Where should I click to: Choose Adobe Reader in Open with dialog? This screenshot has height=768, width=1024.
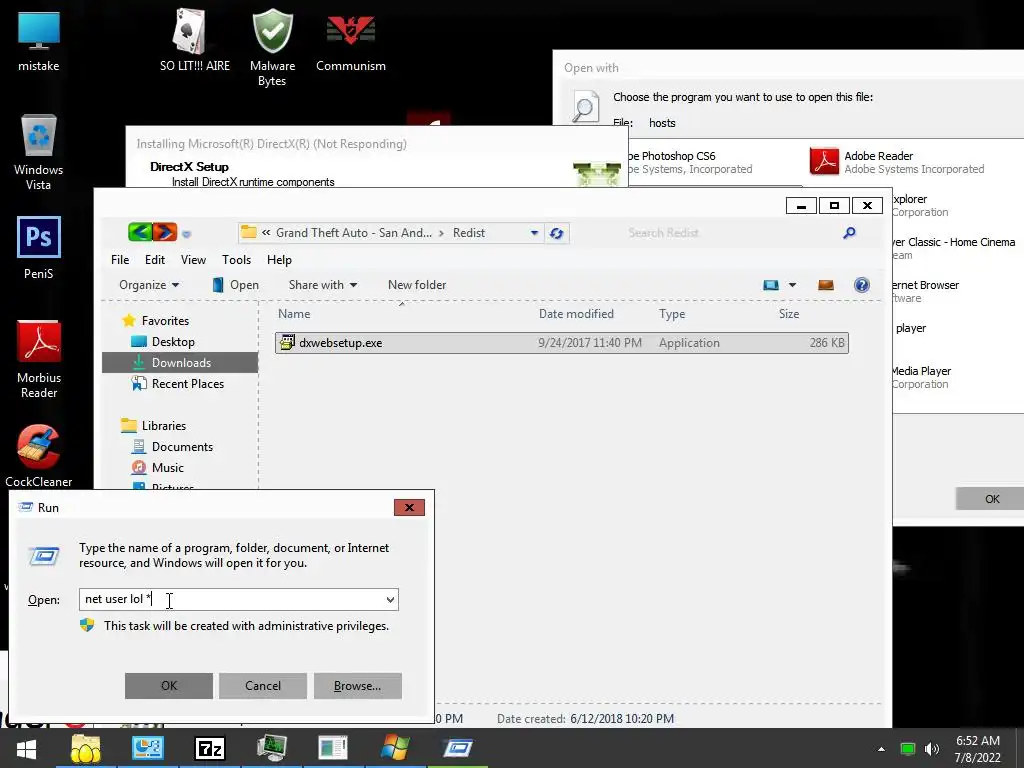pyautogui.click(x=896, y=162)
